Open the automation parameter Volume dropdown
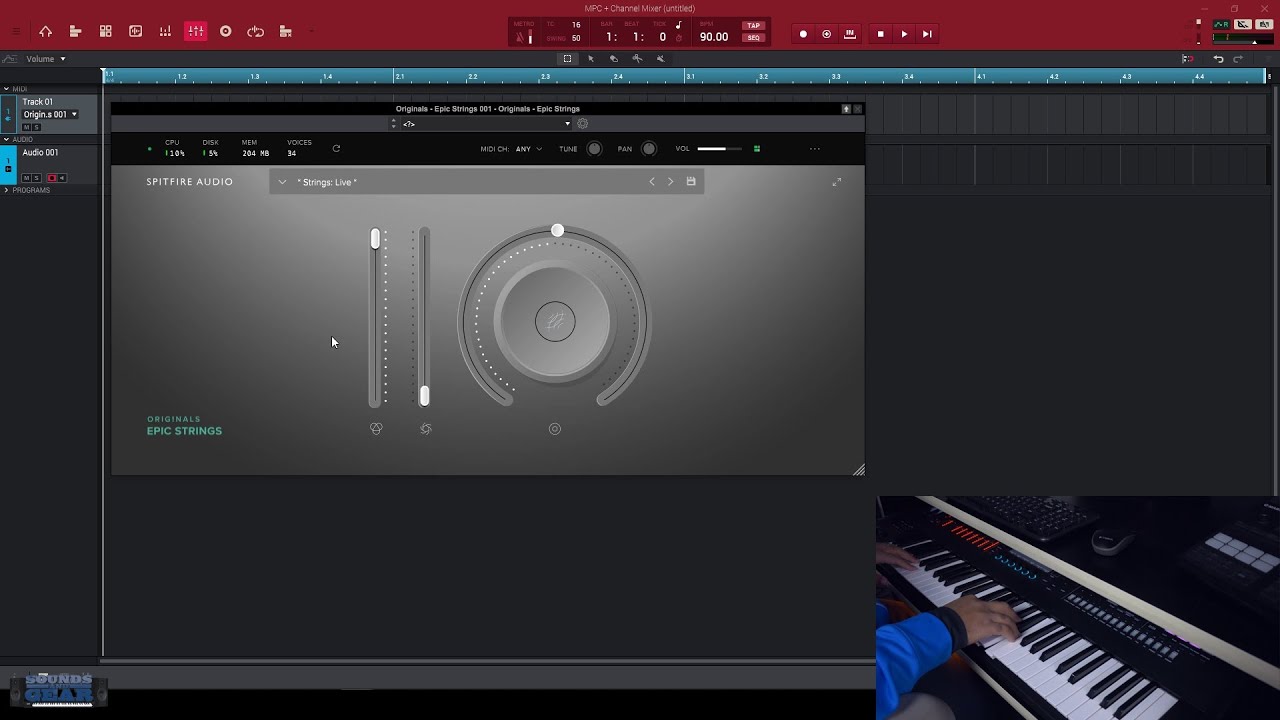Screen dimensions: 1280x720 45,59
